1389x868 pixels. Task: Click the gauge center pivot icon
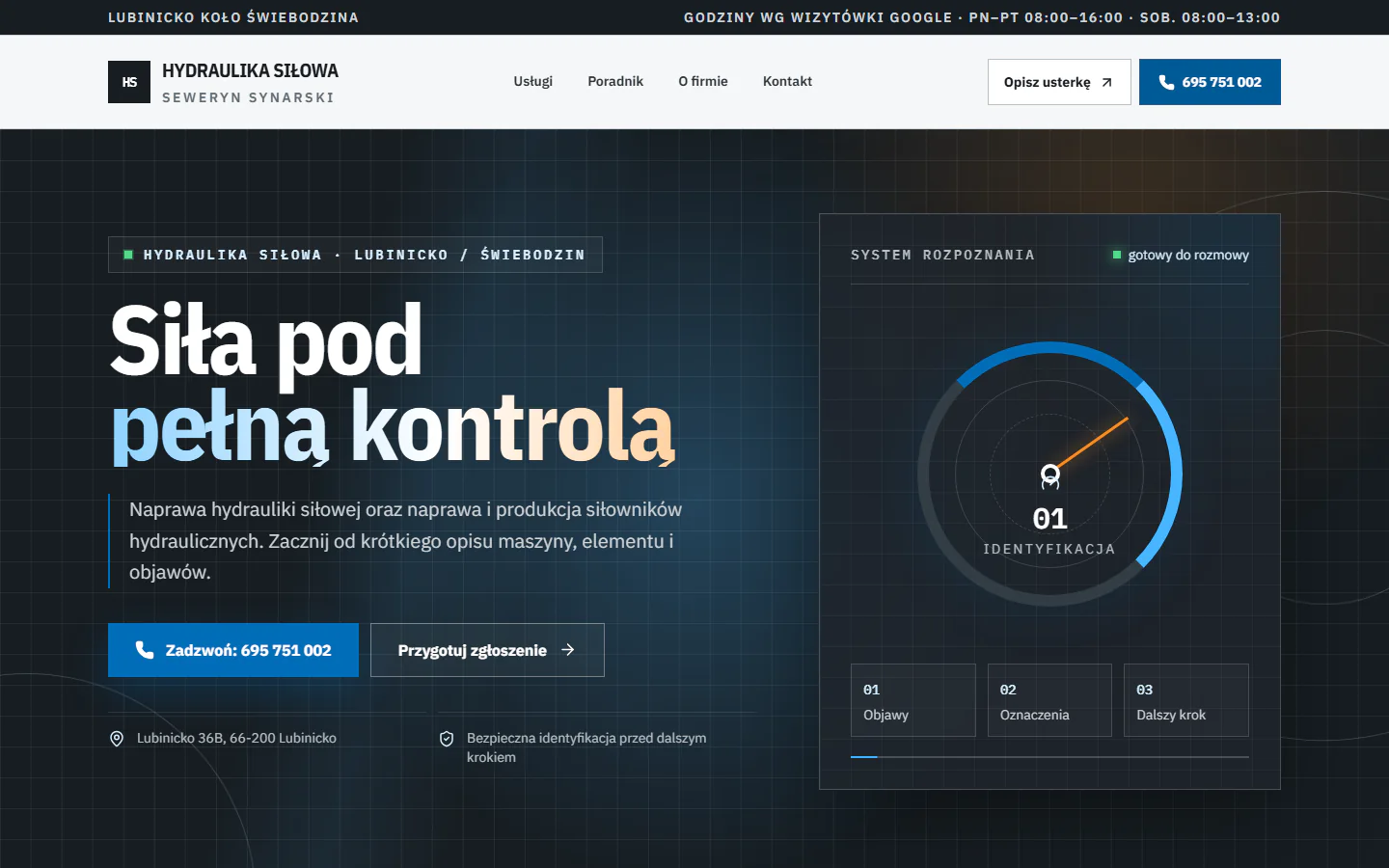coord(1049,475)
